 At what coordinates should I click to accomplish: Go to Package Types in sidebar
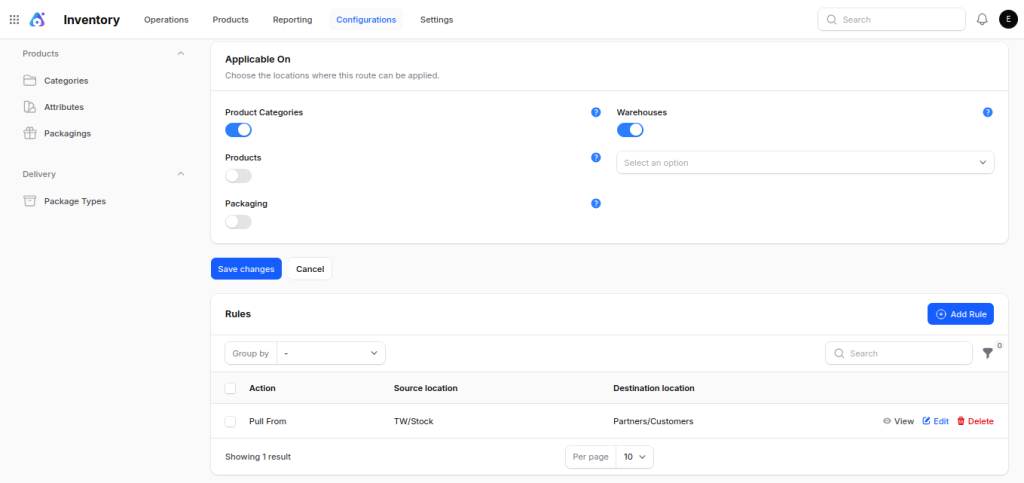tap(75, 201)
